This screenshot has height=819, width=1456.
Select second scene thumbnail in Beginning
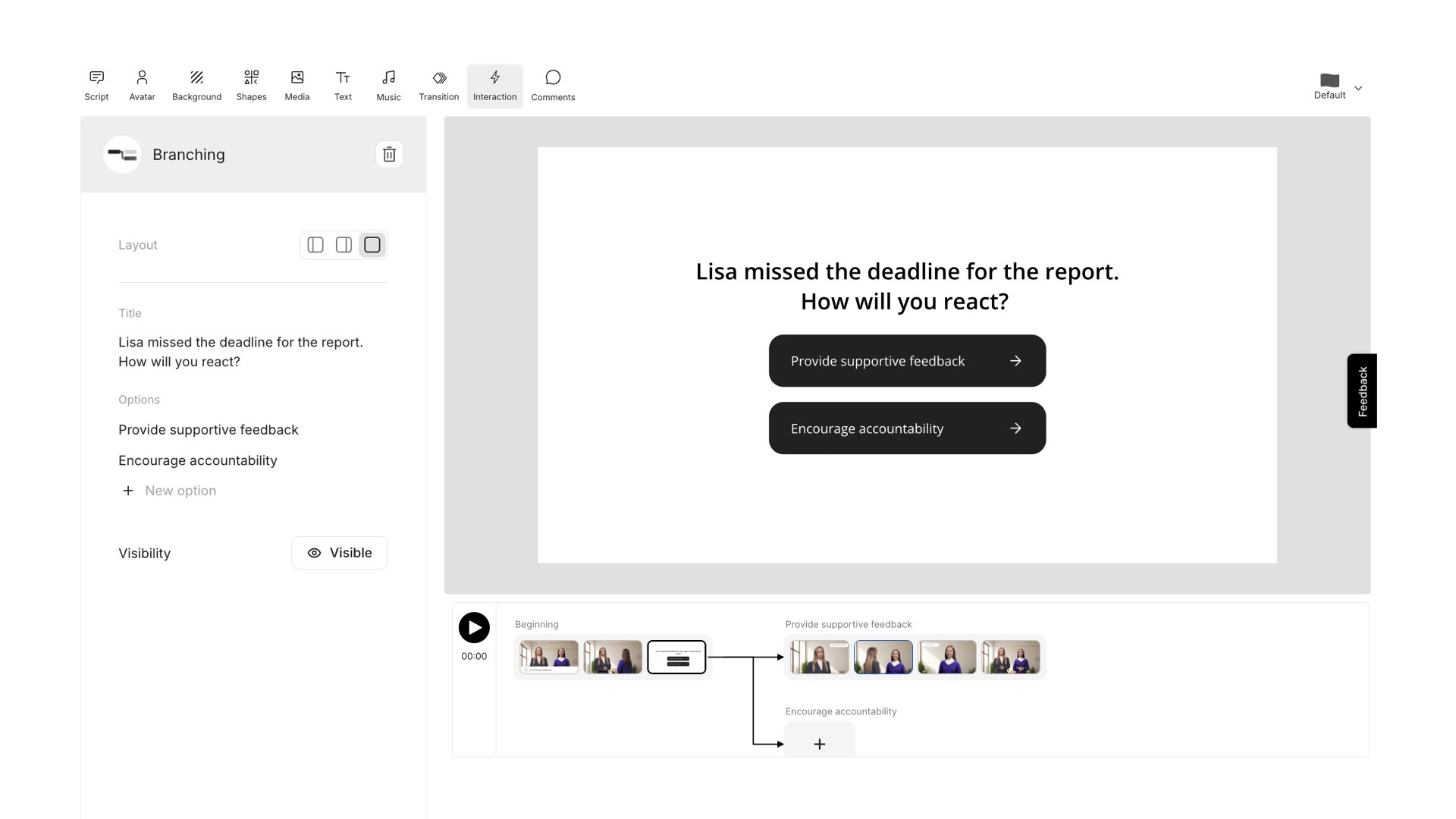(x=613, y=657)
